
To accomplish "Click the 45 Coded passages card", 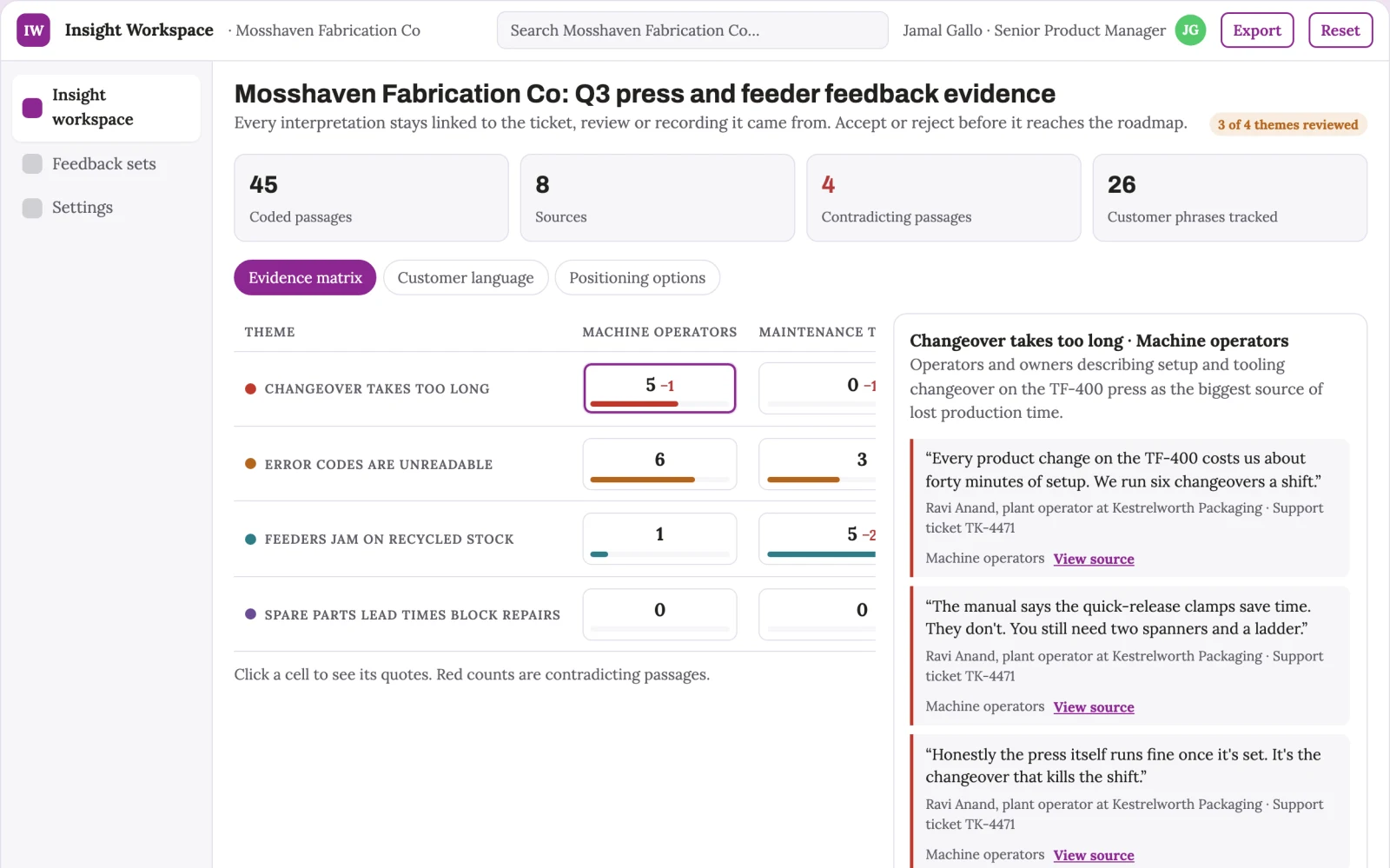I will coord(371,198).
